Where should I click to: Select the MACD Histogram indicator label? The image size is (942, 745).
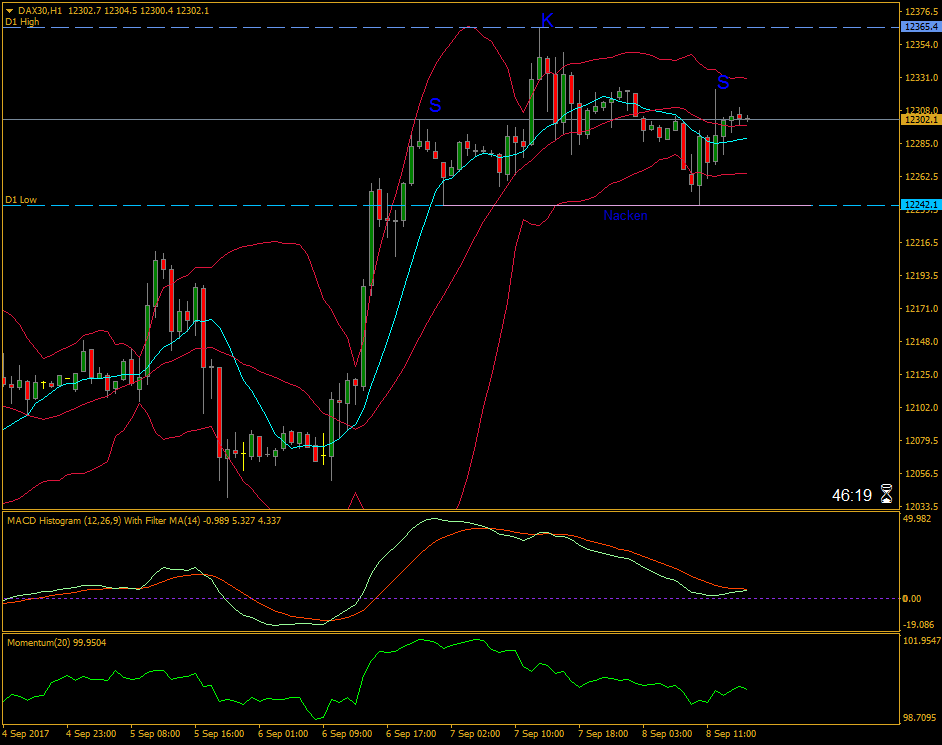click(62, 520)
